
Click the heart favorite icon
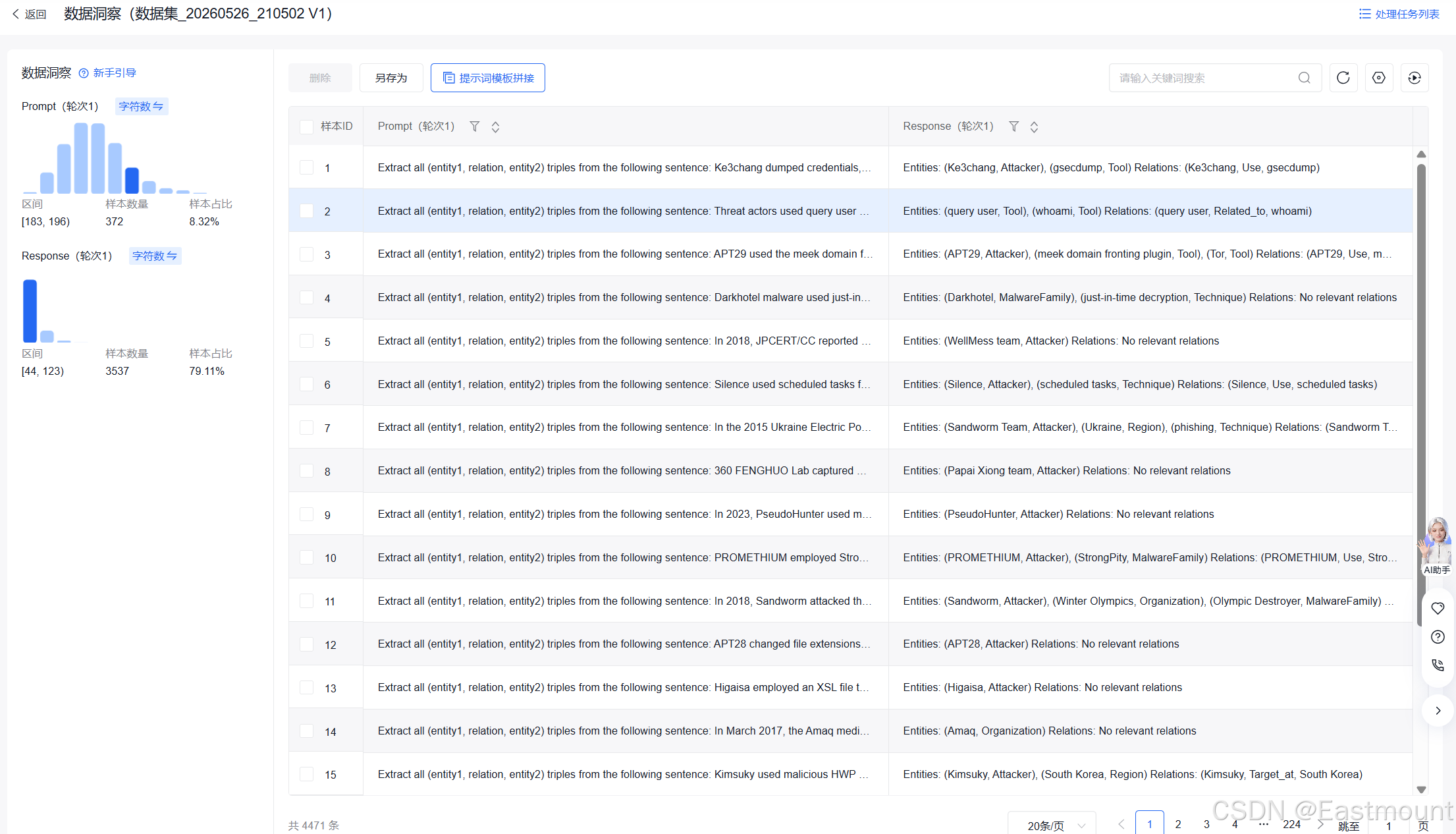click(x=1438, y=608)
